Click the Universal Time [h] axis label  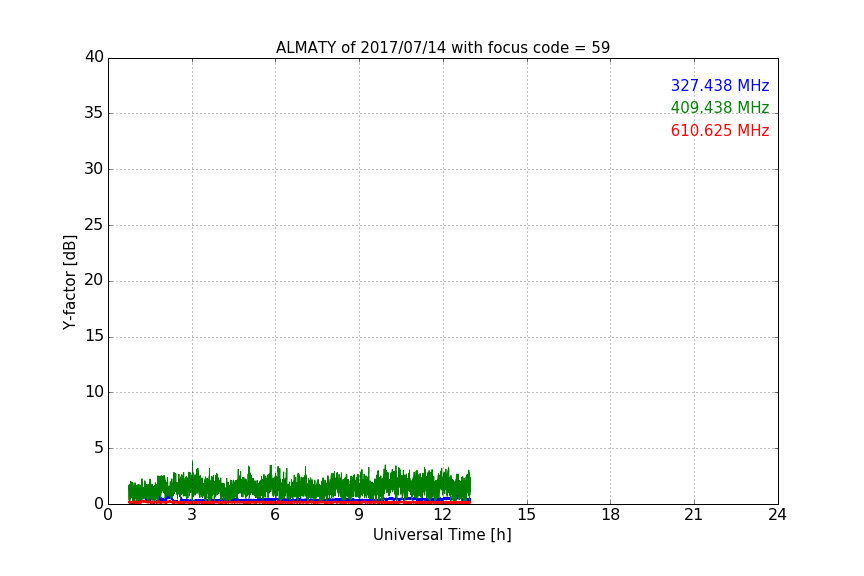pos(442,535)
